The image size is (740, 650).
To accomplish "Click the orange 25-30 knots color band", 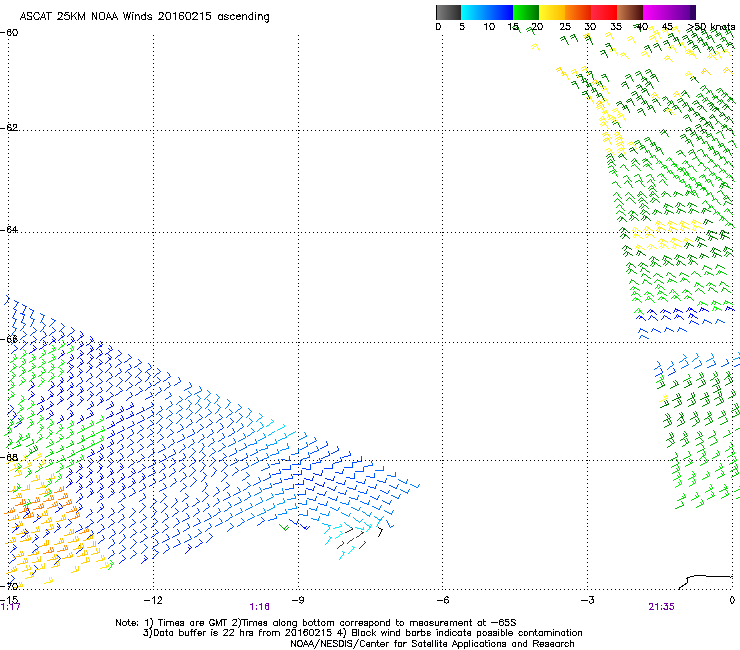I will pyautogui.click(x=578, y=12).
